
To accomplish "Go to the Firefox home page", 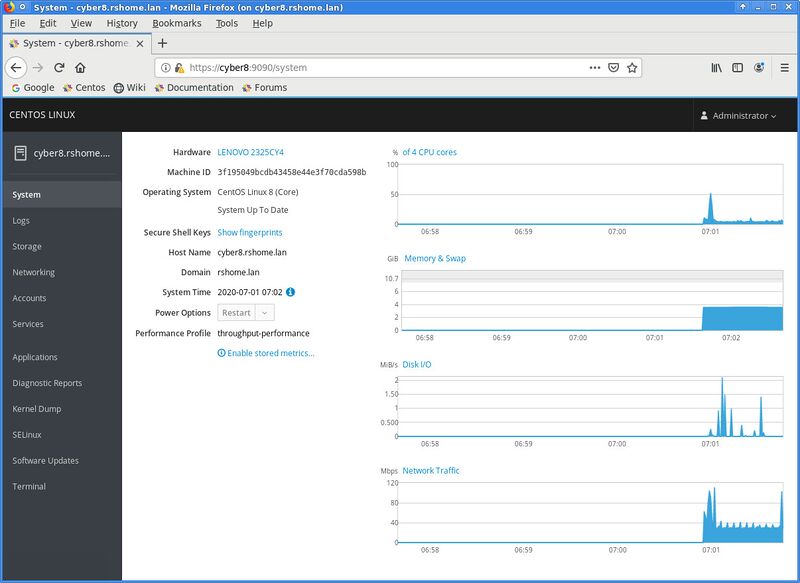I will pyautogui.click(x=81, y=68).
